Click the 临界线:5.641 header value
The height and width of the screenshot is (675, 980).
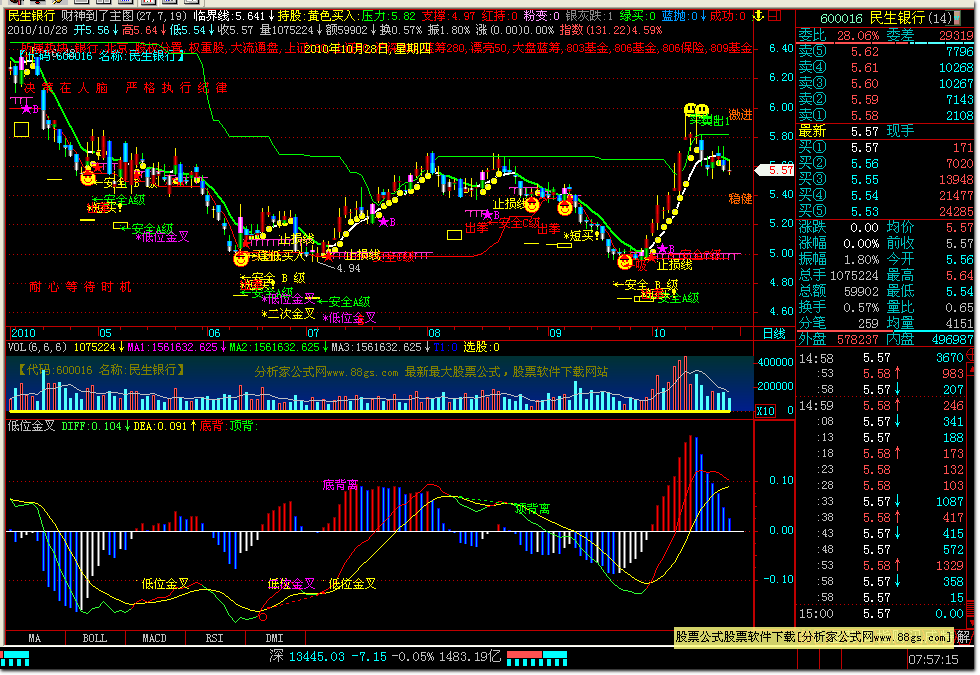coord(229,16)
